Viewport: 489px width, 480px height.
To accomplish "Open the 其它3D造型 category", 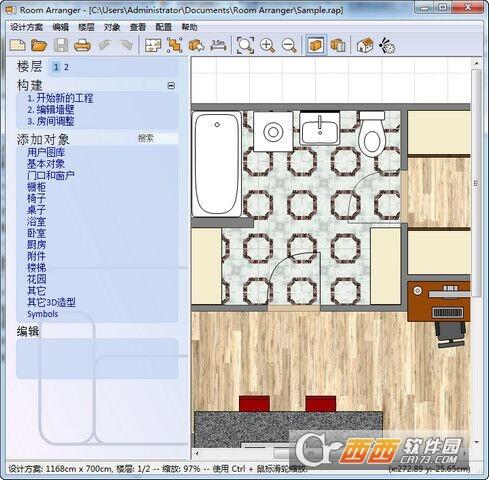I will 51,302.
